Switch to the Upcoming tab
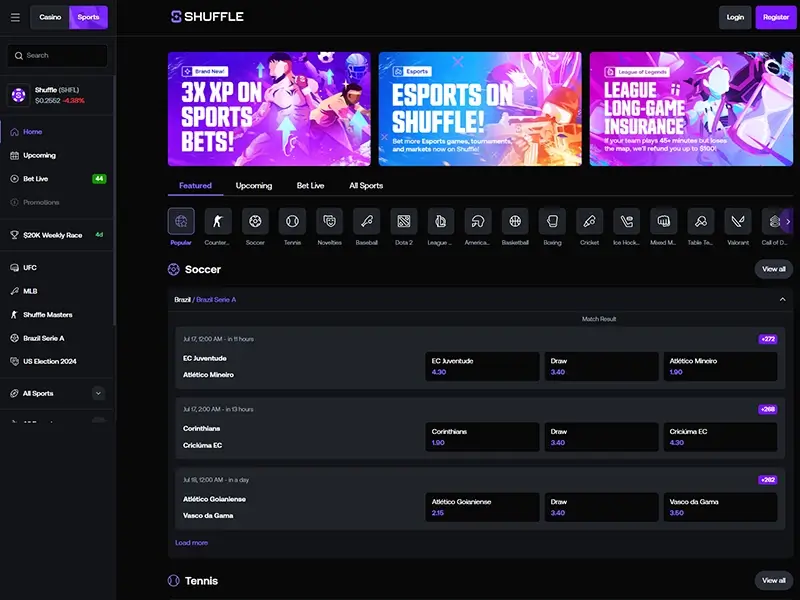 pos(254,186)
